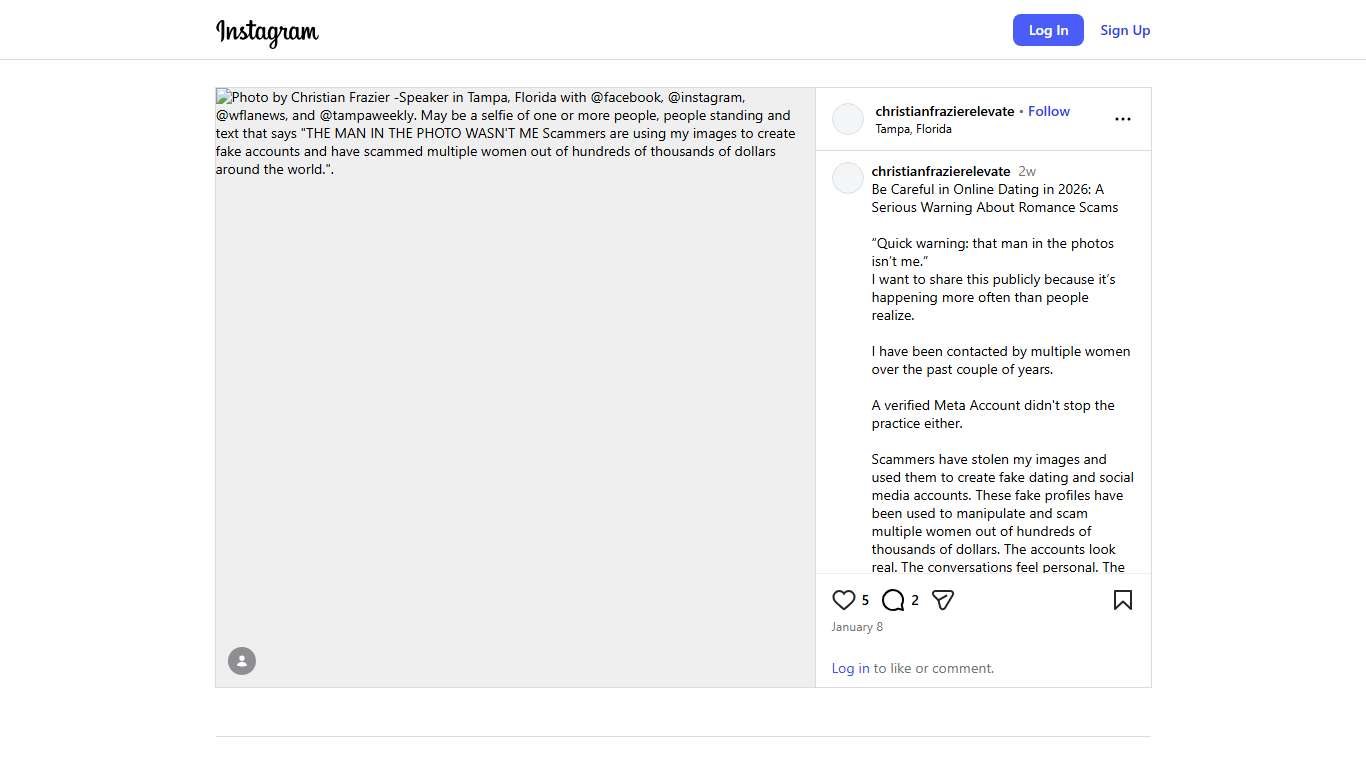Click the "Log in" to like link

850,668
